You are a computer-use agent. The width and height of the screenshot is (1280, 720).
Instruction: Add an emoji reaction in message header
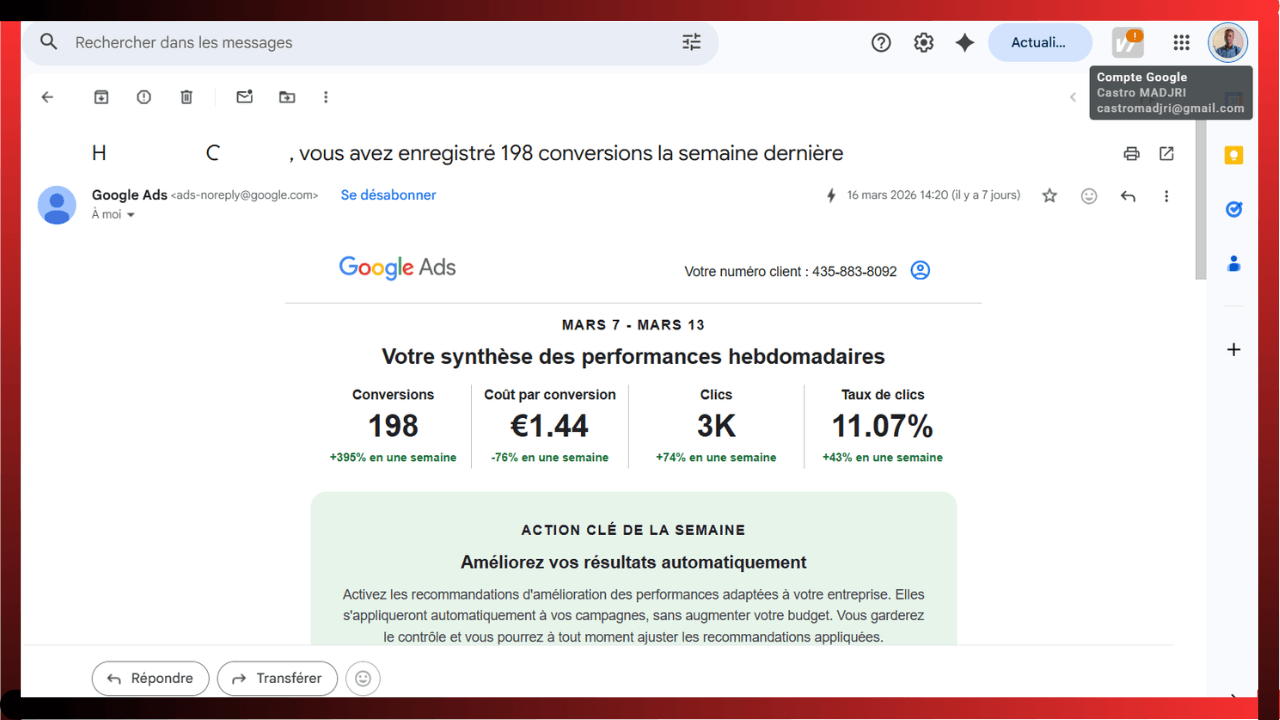pyautogui.click(x=1089, y=196)
